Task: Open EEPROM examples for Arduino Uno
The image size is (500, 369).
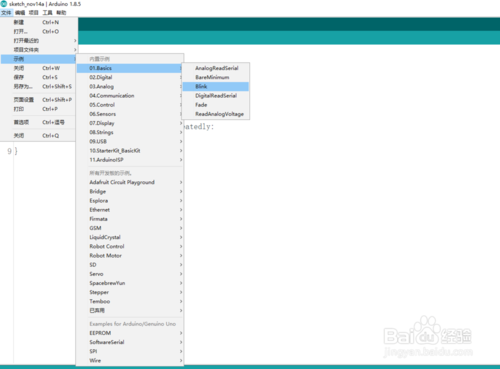Action: click(130, 333)
